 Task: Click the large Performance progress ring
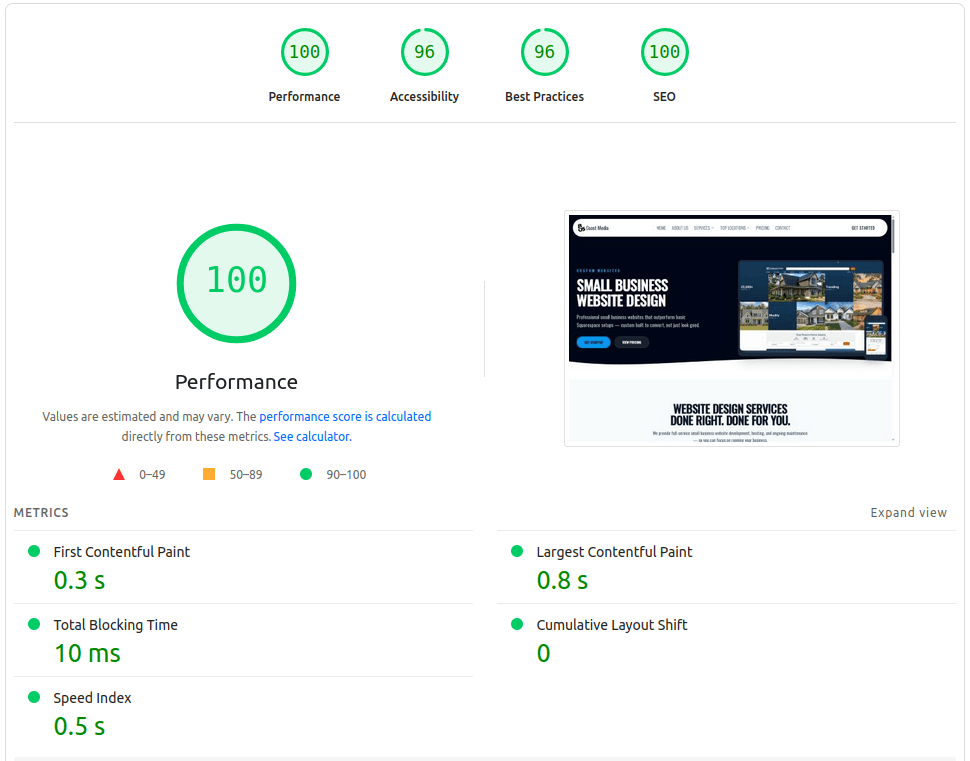coord(236,283)
